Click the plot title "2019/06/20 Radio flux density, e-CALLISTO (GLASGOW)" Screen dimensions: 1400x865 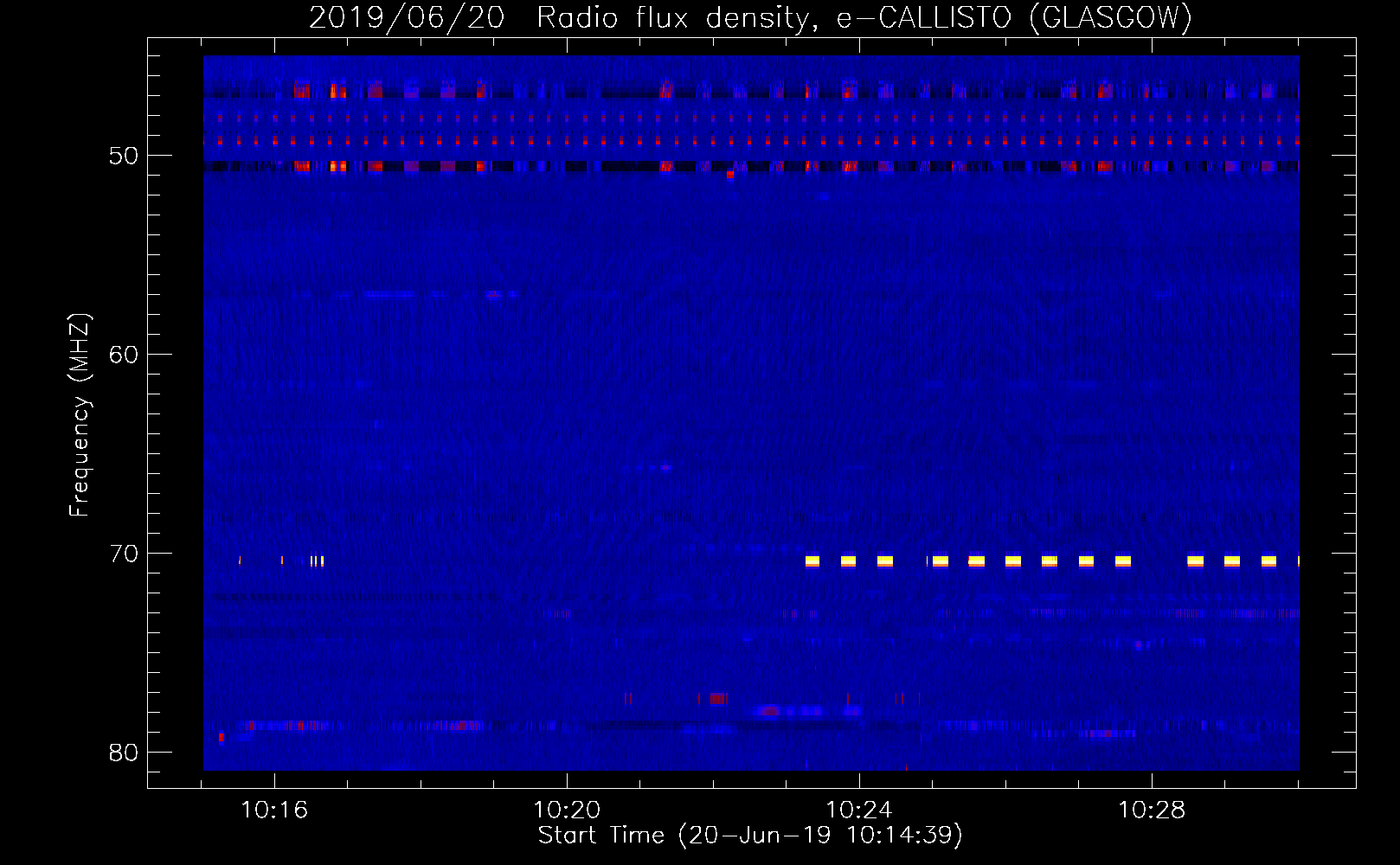[x=750, y=17]
